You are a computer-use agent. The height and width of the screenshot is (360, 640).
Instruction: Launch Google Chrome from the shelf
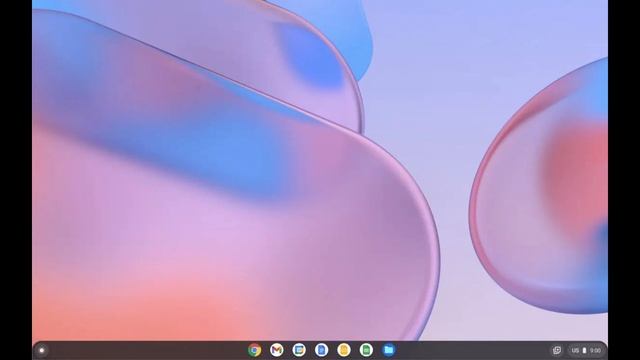coord(254,350)
